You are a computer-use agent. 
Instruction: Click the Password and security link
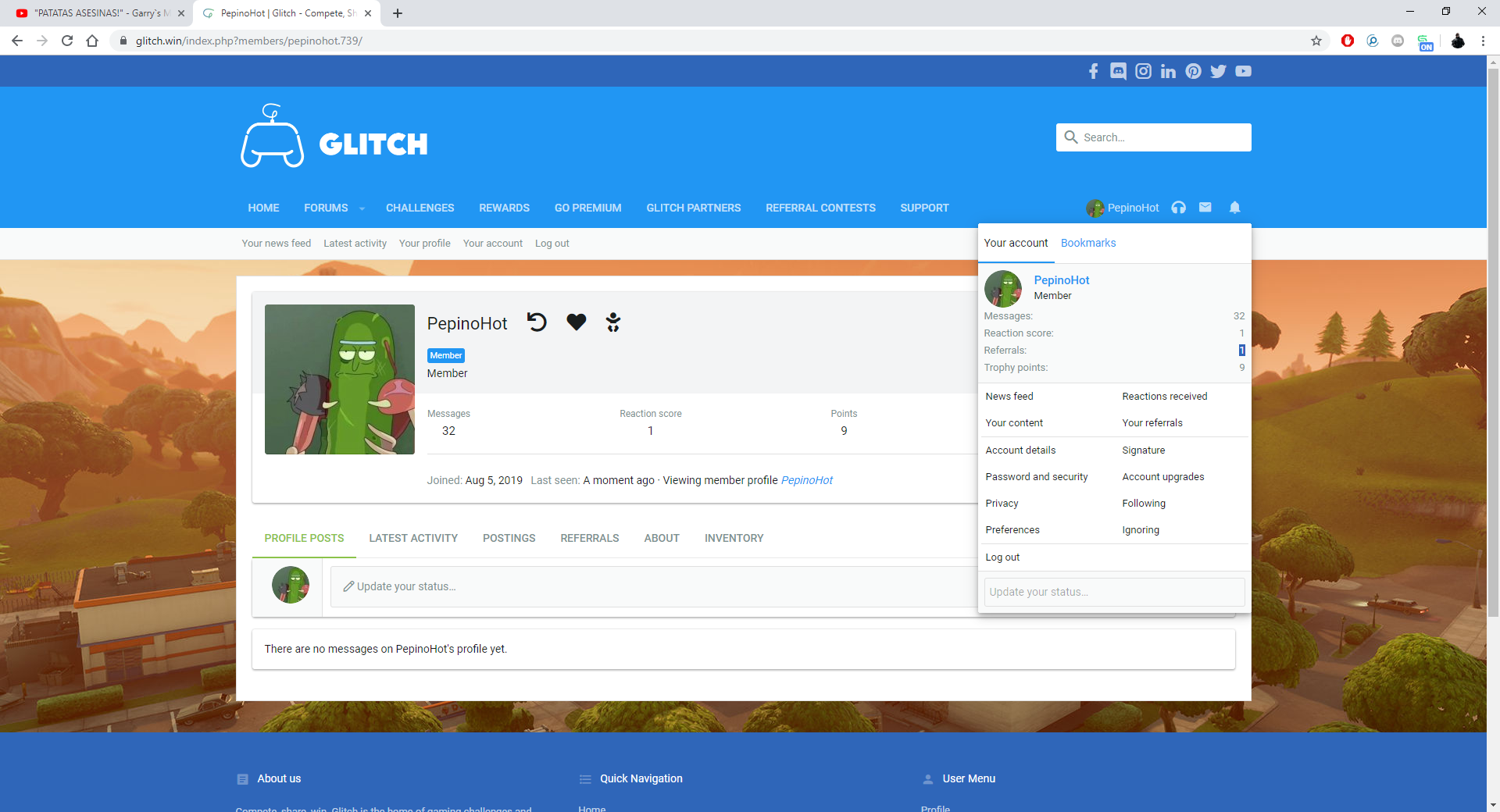(x=1036, y=477)
